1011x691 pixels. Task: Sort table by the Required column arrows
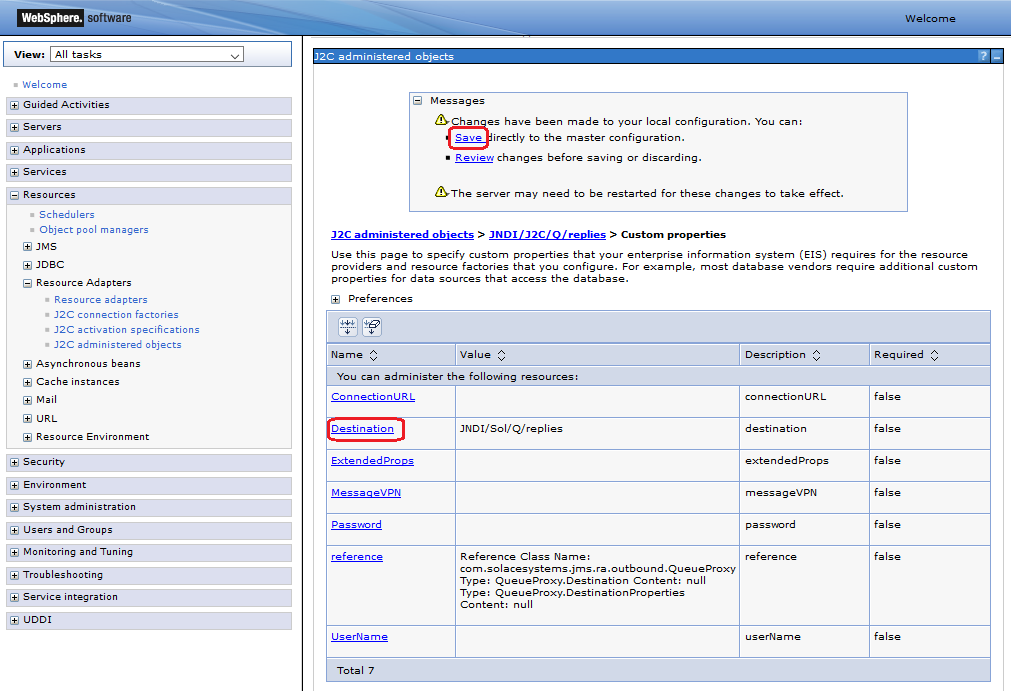[x=934, y=355]
